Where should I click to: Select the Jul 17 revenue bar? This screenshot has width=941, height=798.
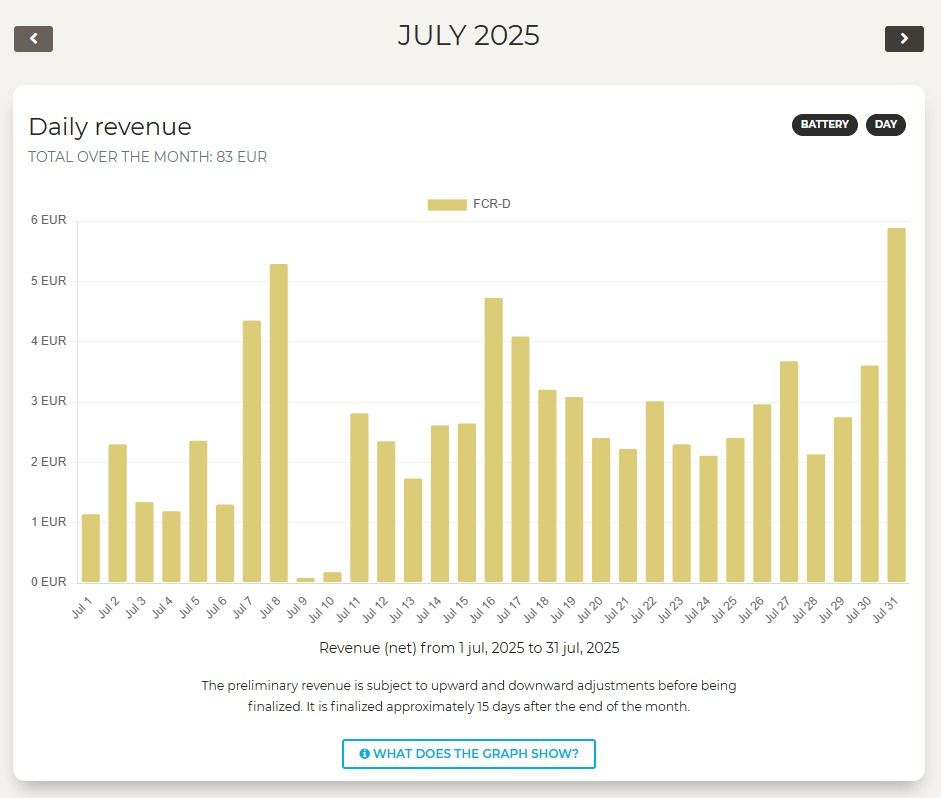point(521,459)
